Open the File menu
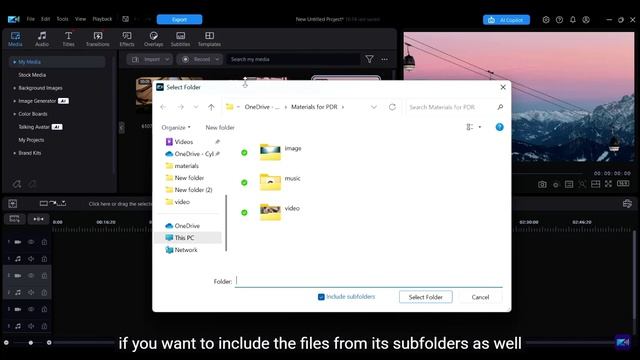Viewport: 640px width, 360px height. (31, 19)
